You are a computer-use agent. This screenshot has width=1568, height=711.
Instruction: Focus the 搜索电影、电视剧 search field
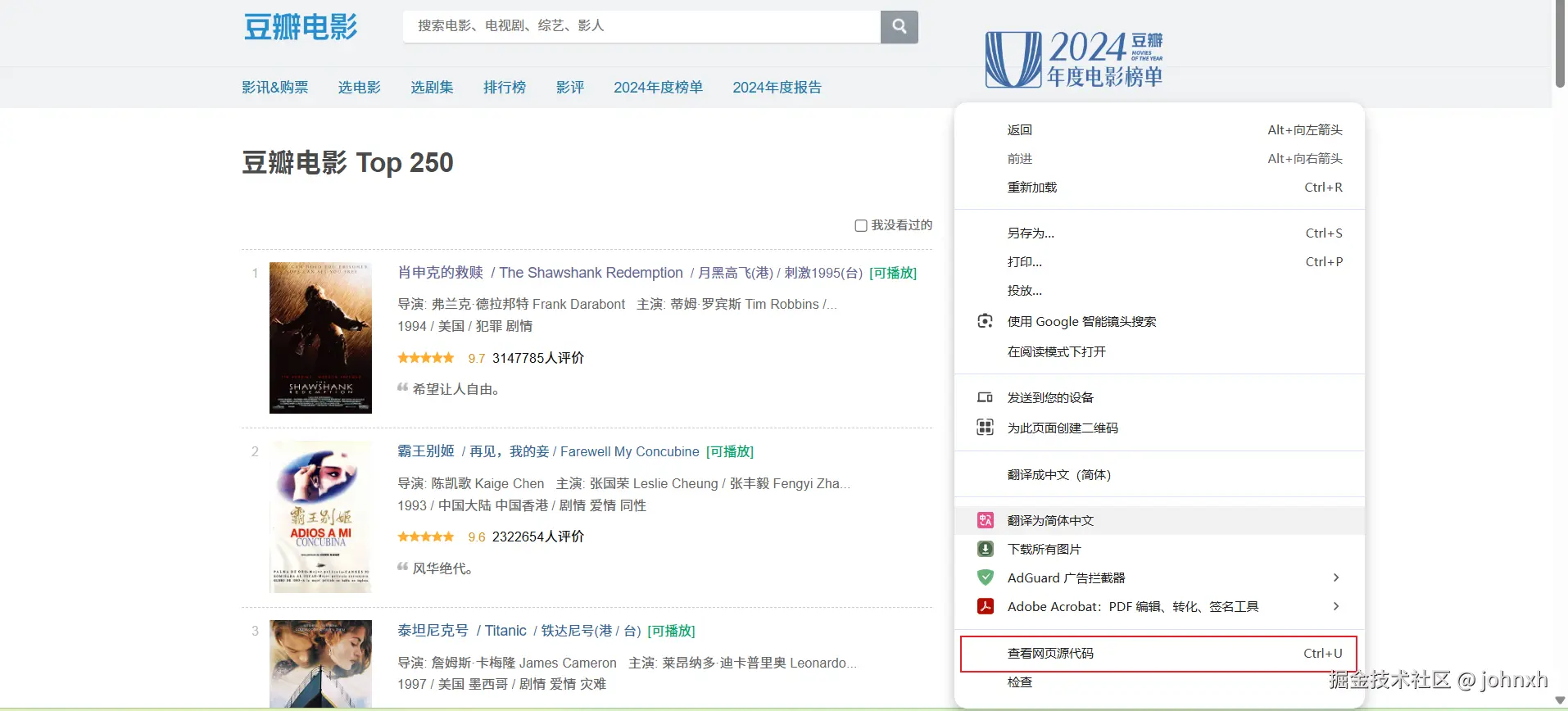(x=641, y=26)
